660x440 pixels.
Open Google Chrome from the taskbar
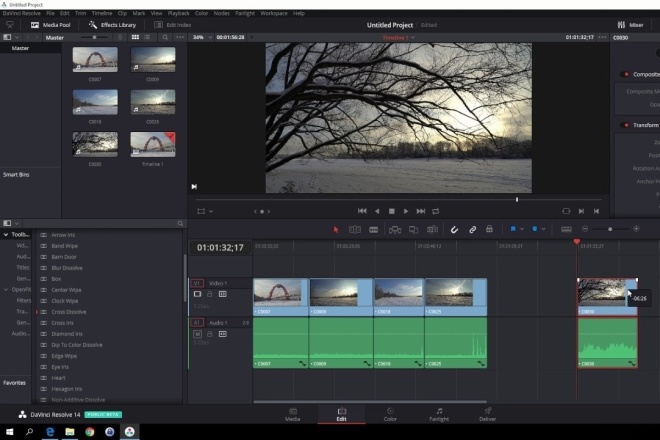(x=90, y=432)
